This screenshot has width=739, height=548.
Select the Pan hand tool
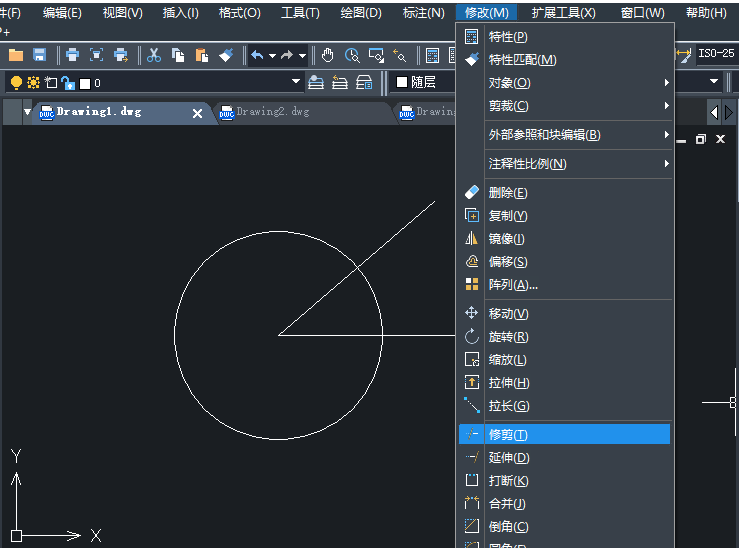(328, 55)
